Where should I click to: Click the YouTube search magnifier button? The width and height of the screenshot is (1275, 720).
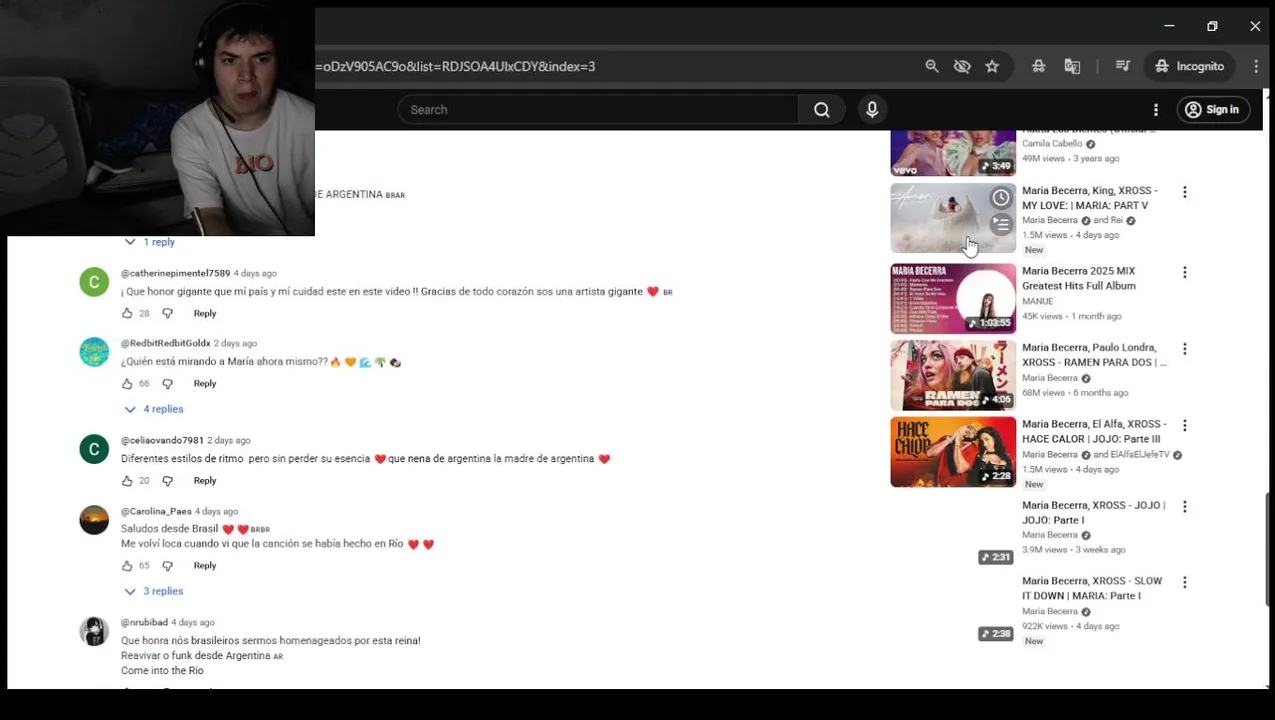click(x=822, y=110)
